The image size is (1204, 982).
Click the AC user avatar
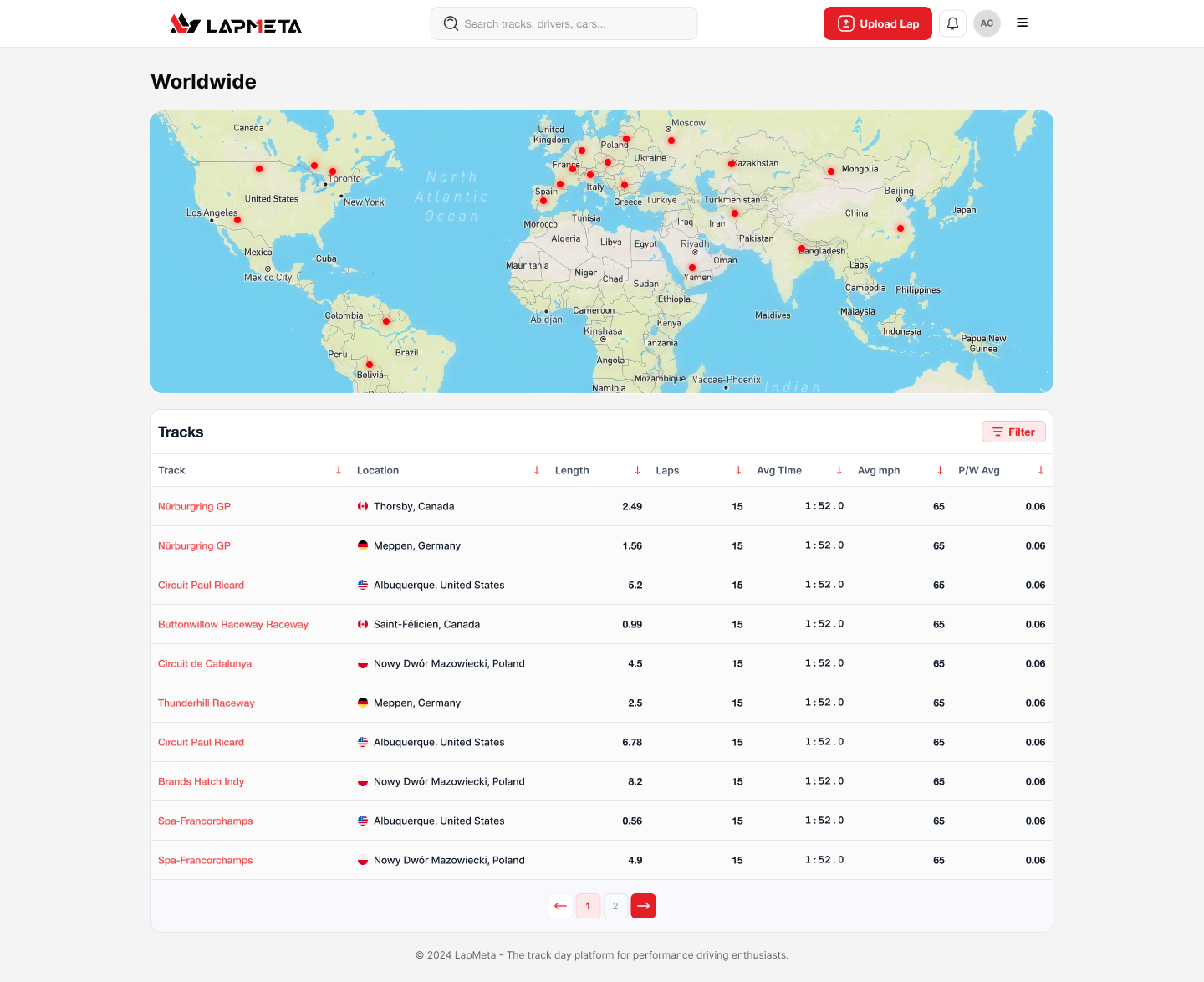click(x=987, y=23)
